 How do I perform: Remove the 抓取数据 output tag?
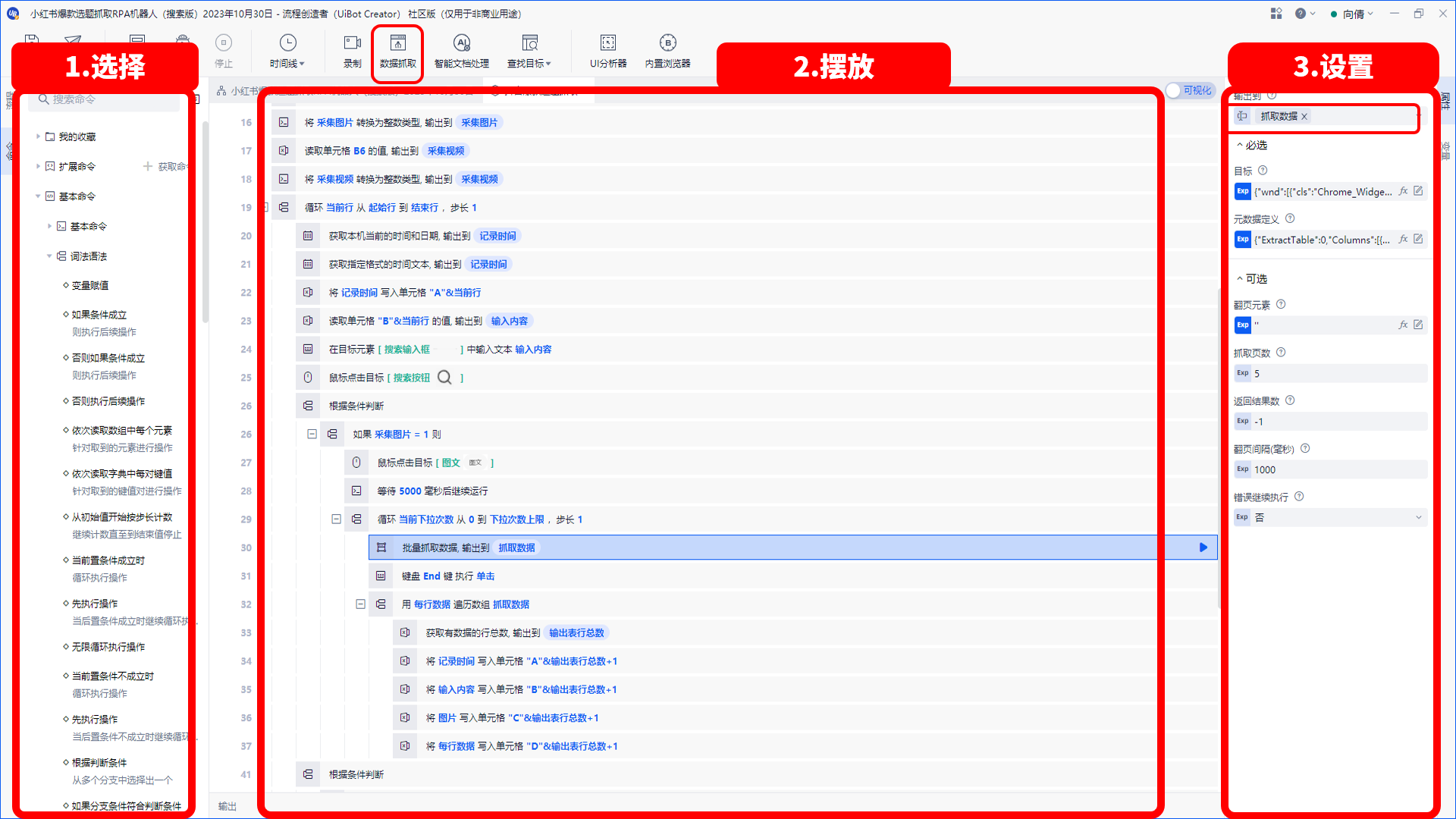pyautogui.click(x=1304, y=116)
